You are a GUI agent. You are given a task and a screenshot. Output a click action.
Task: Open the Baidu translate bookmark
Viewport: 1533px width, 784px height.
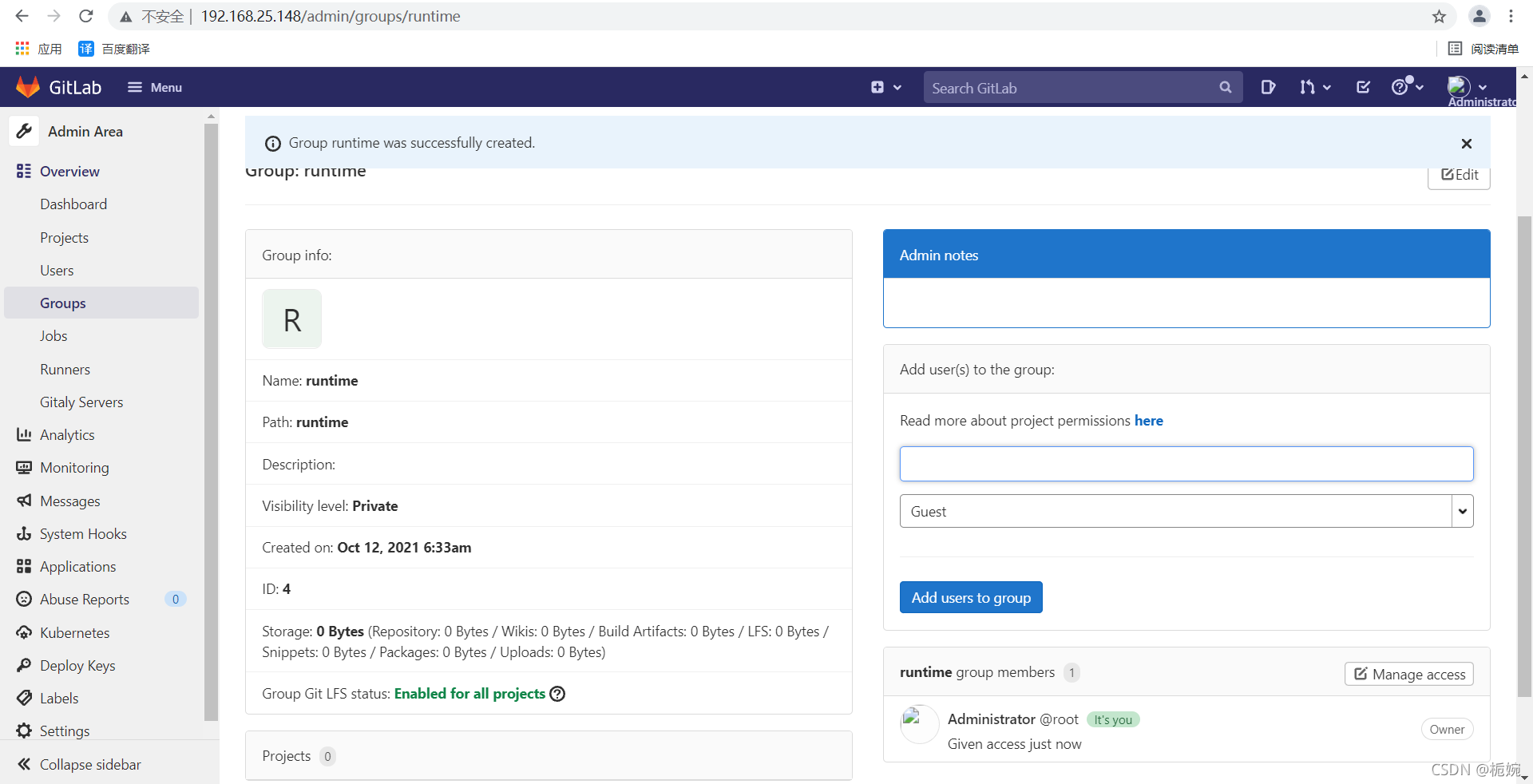point(114,49)
